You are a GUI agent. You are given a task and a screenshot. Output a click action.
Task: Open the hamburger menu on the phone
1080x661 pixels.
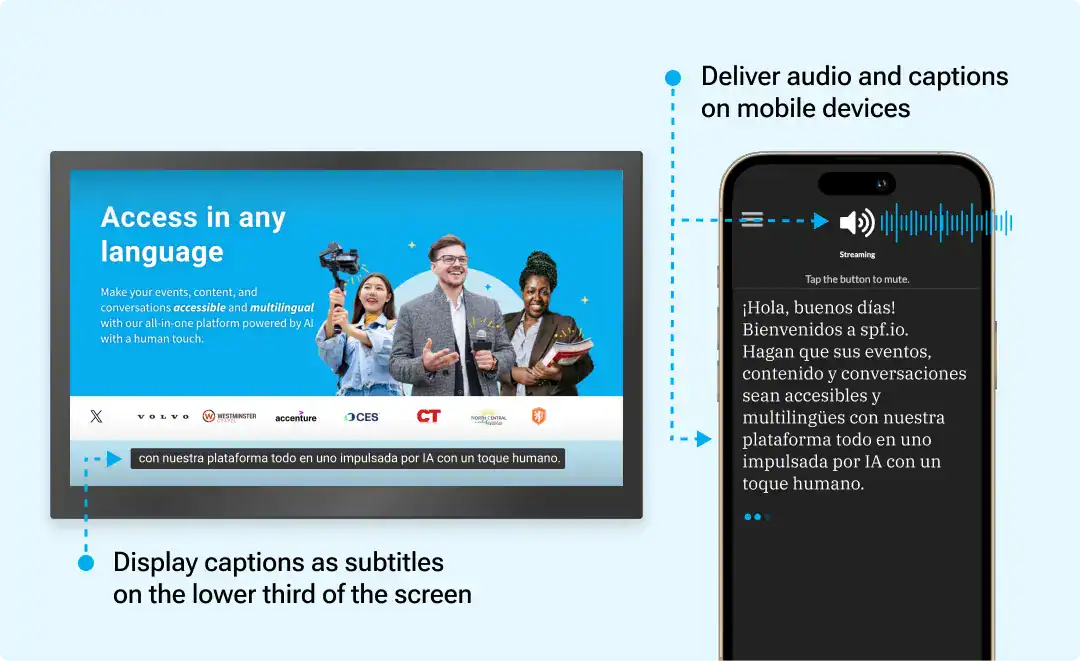click(x=752, y=219)
